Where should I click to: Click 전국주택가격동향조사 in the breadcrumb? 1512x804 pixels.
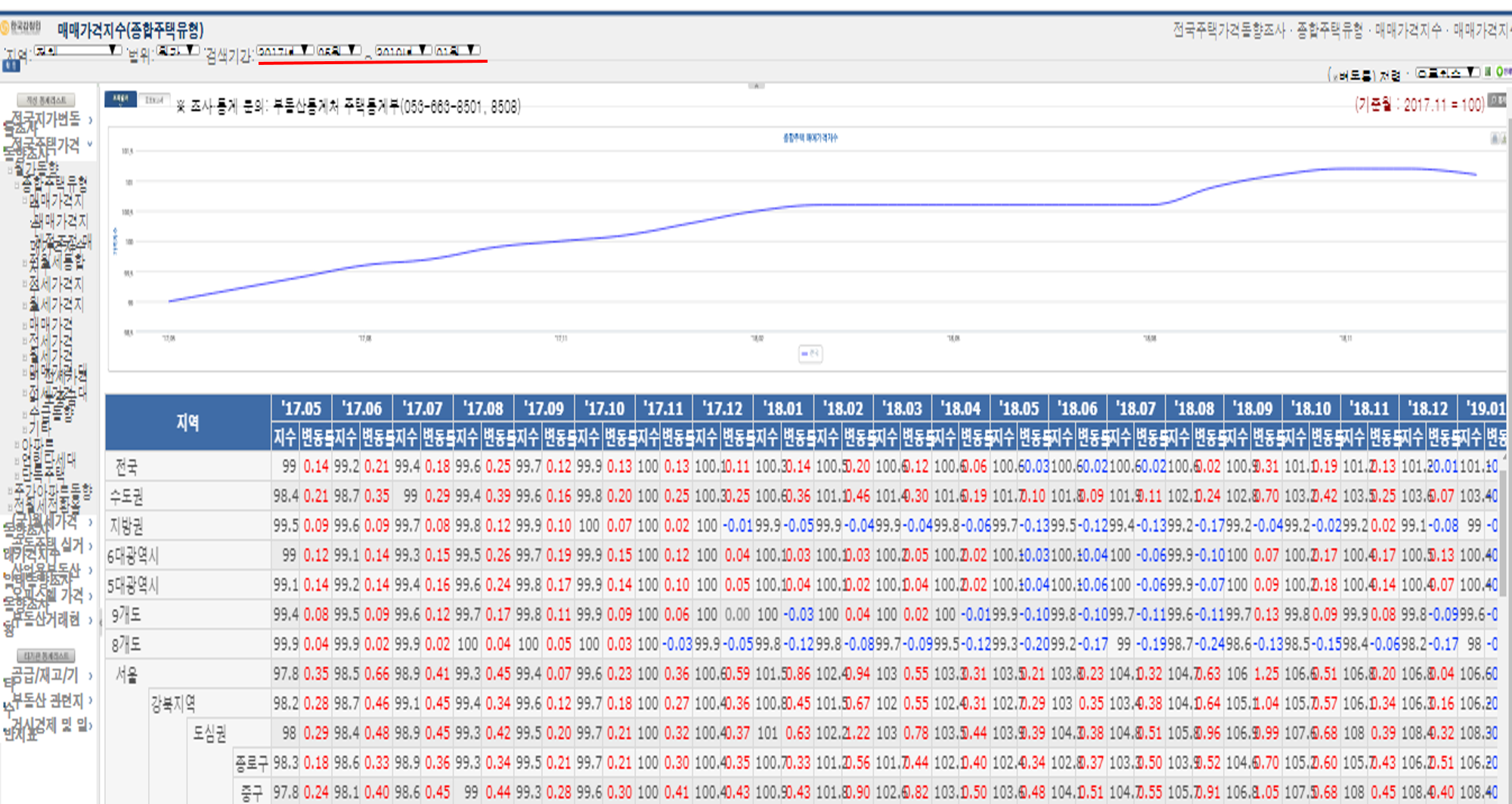[1229, 30]
